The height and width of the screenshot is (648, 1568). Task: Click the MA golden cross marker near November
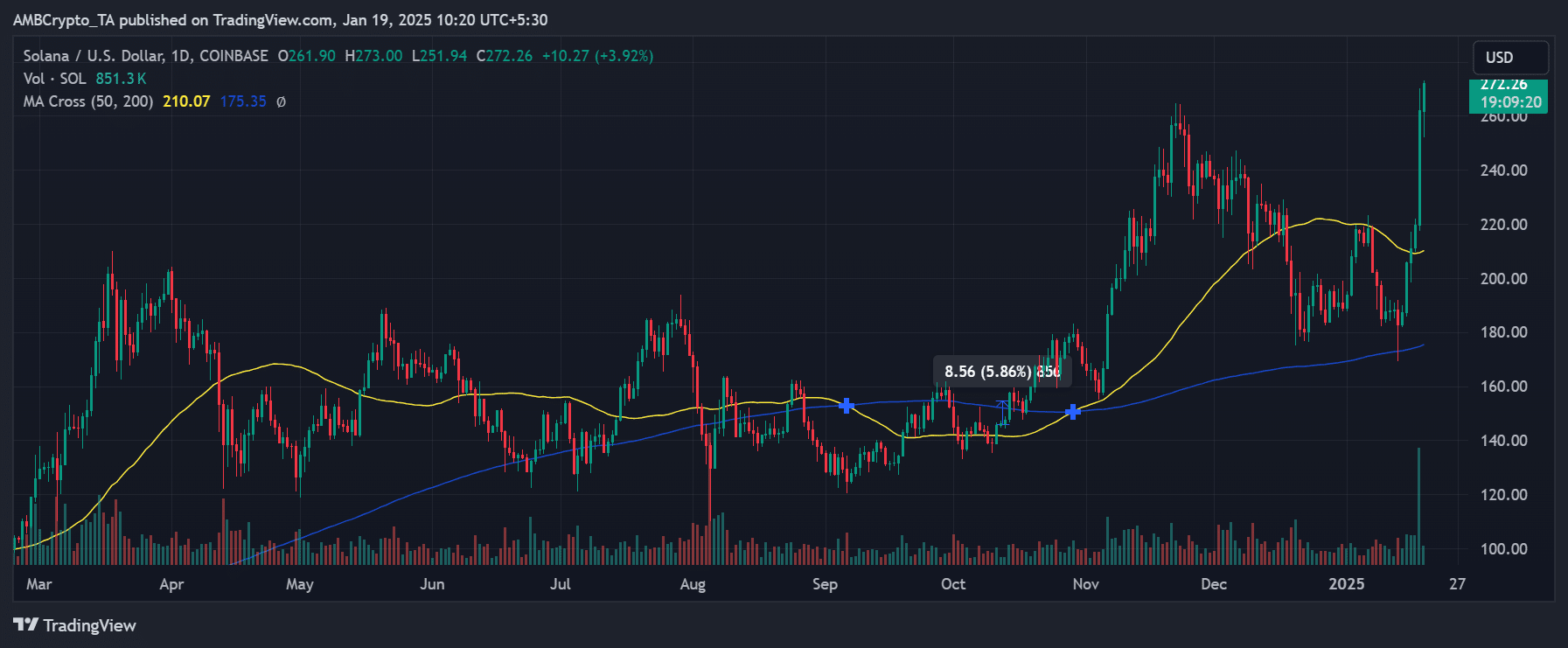point(1073,411)
